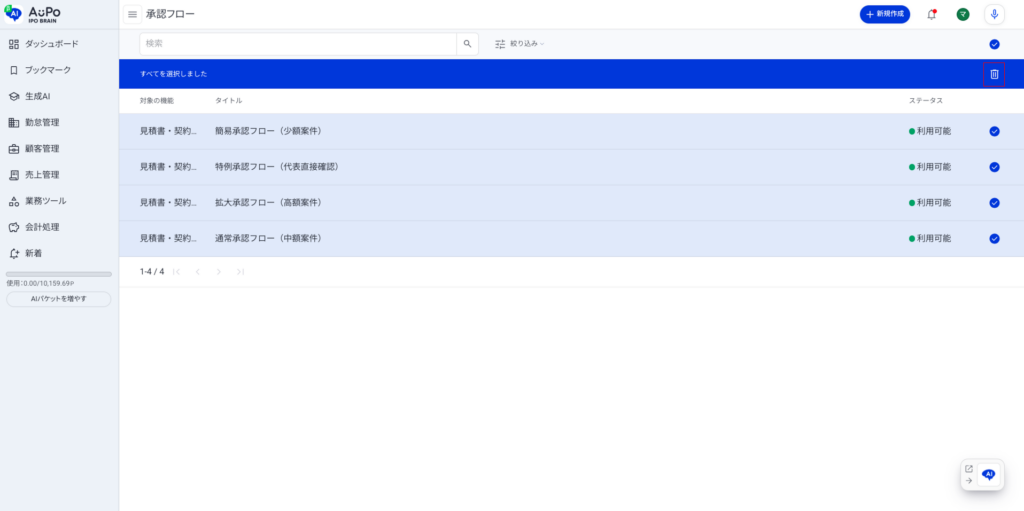Open ダッシュボード from the sidebar

51,44
